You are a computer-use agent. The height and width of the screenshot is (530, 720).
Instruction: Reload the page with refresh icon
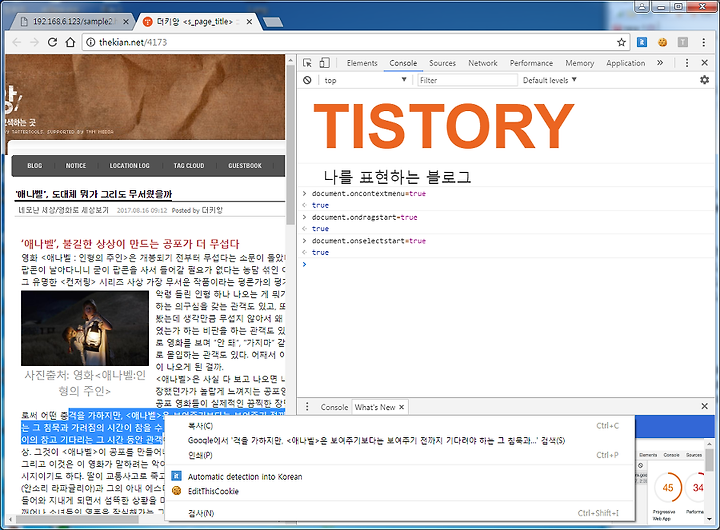point(52,42)
